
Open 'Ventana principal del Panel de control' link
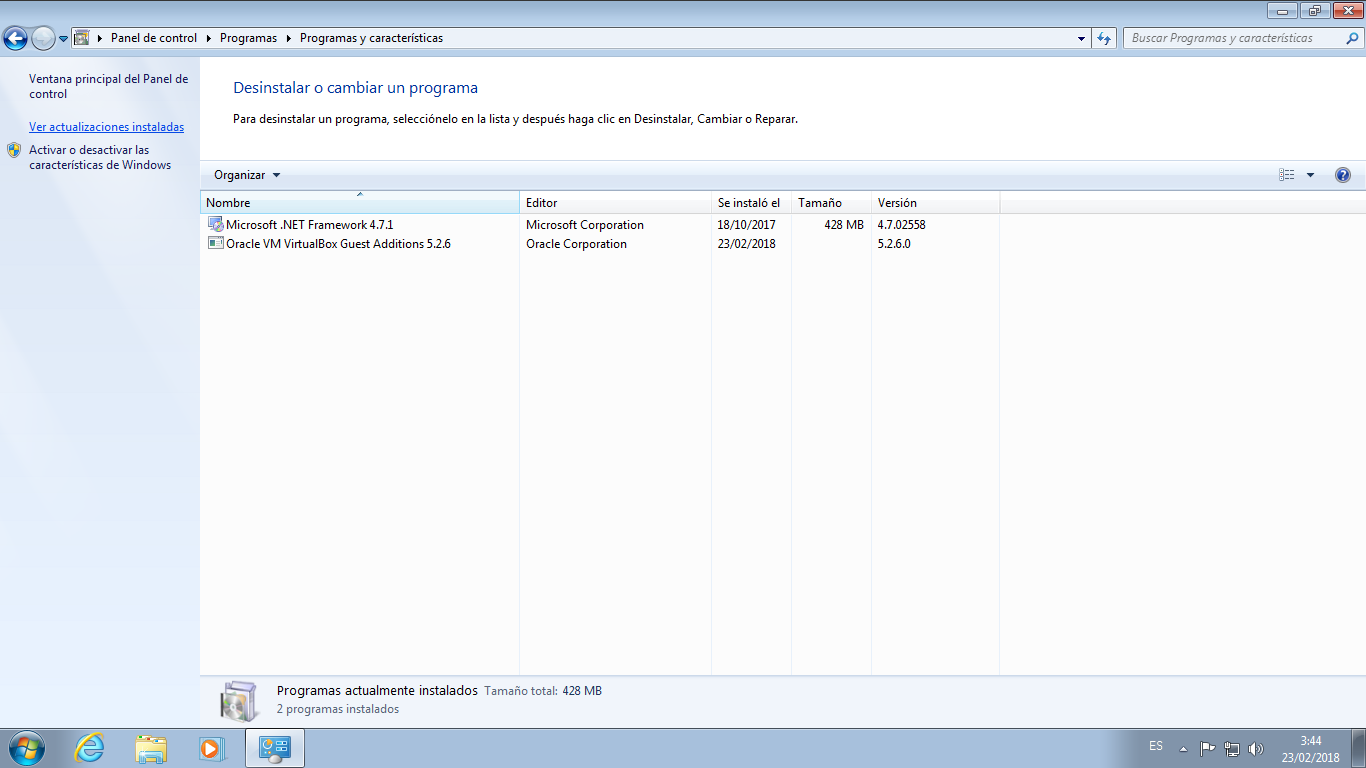tap(108, 86)
